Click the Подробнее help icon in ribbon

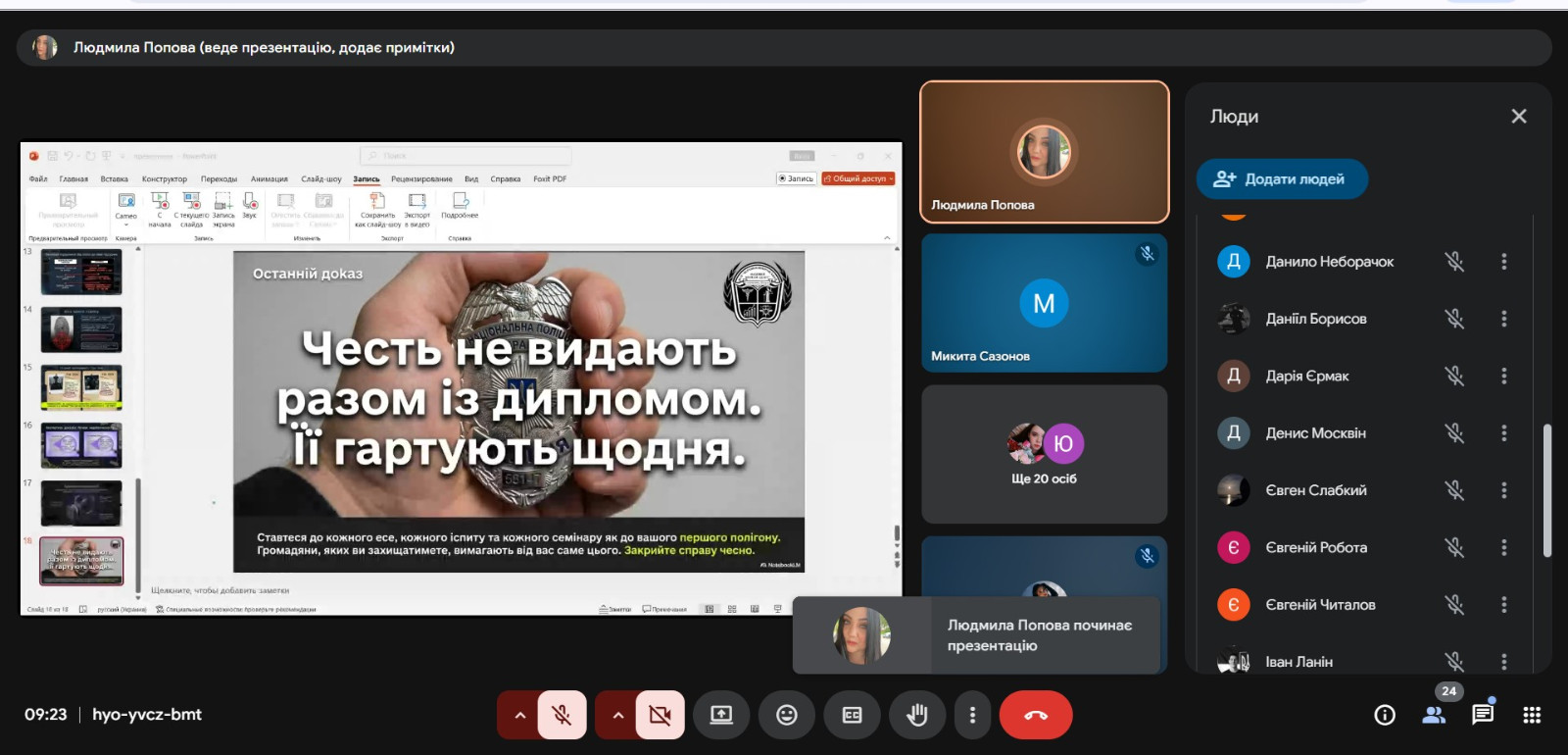[x=460, y=206]
